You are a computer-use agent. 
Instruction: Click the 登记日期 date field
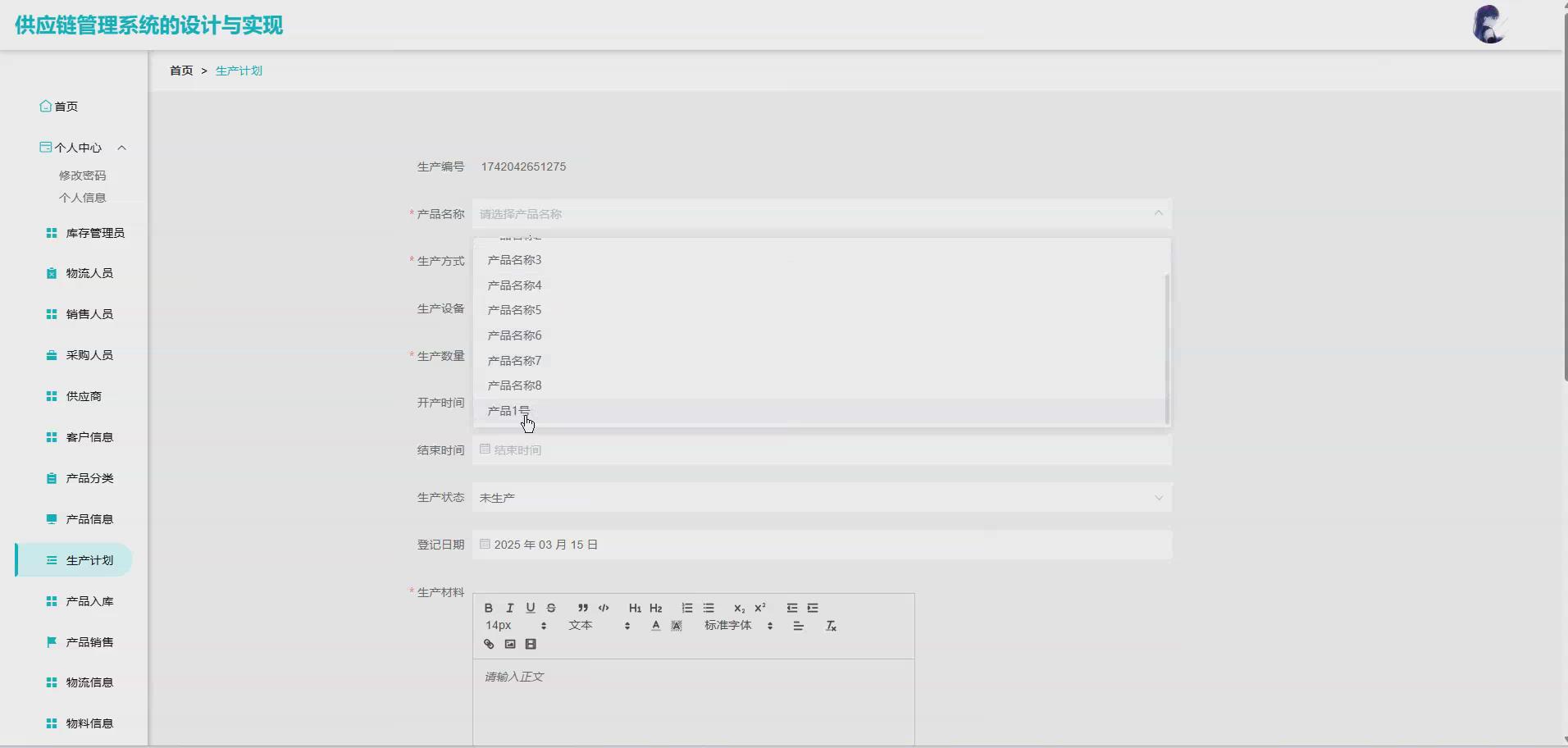coord(822,545)
